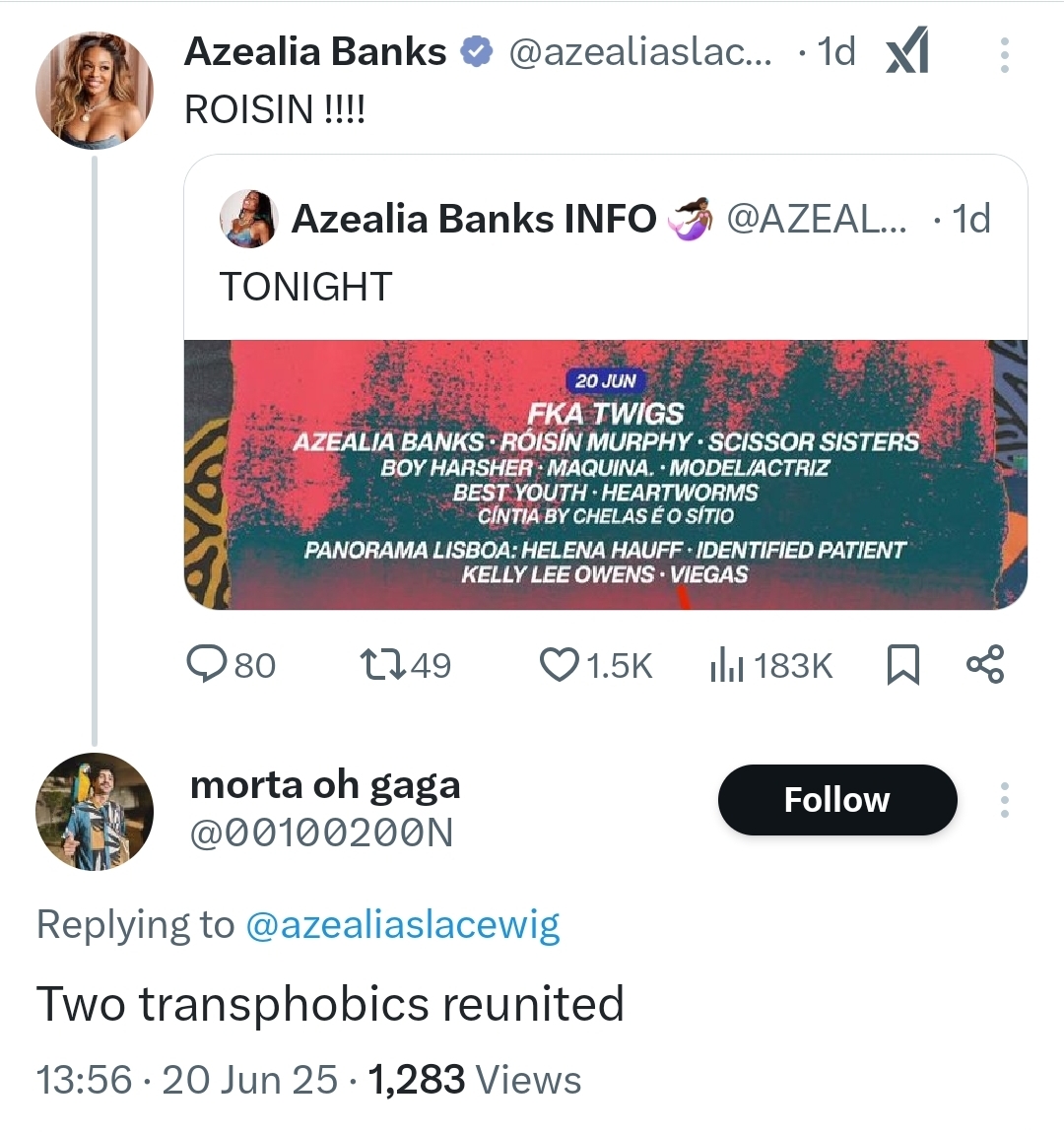Follow morta oh gaga
This screenshot has height=1133, width=1064.
[x=837, y=800]
